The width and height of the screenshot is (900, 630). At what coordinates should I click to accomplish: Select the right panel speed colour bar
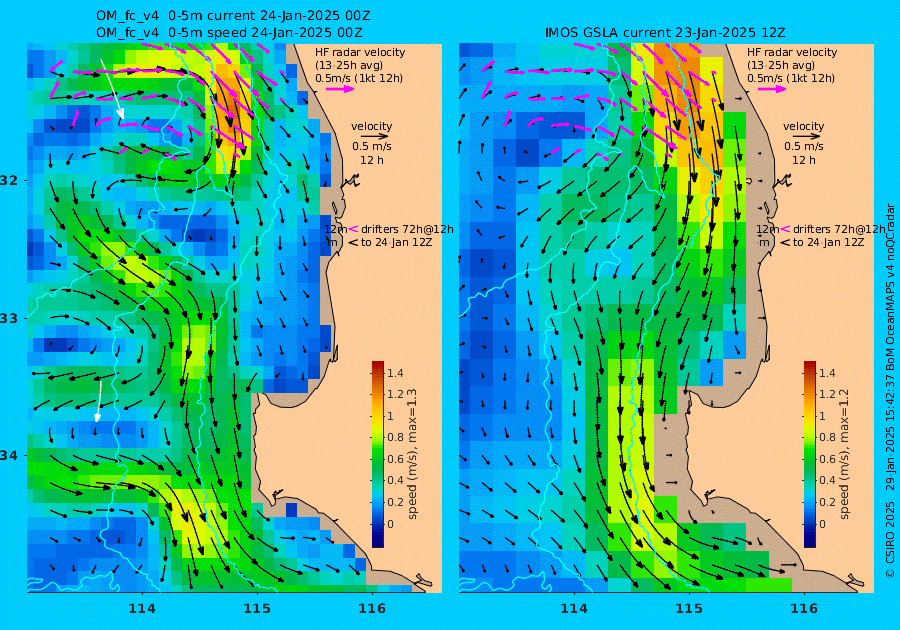809,454
